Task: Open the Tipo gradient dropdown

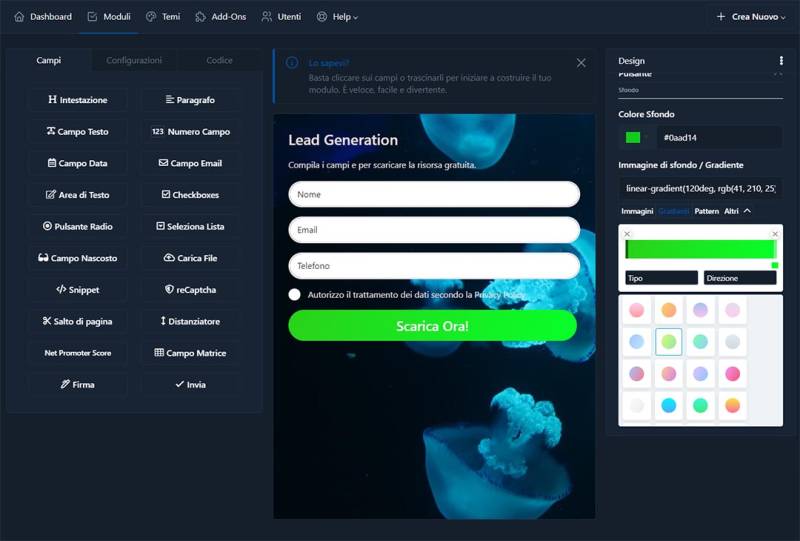Action: (661, 278)
